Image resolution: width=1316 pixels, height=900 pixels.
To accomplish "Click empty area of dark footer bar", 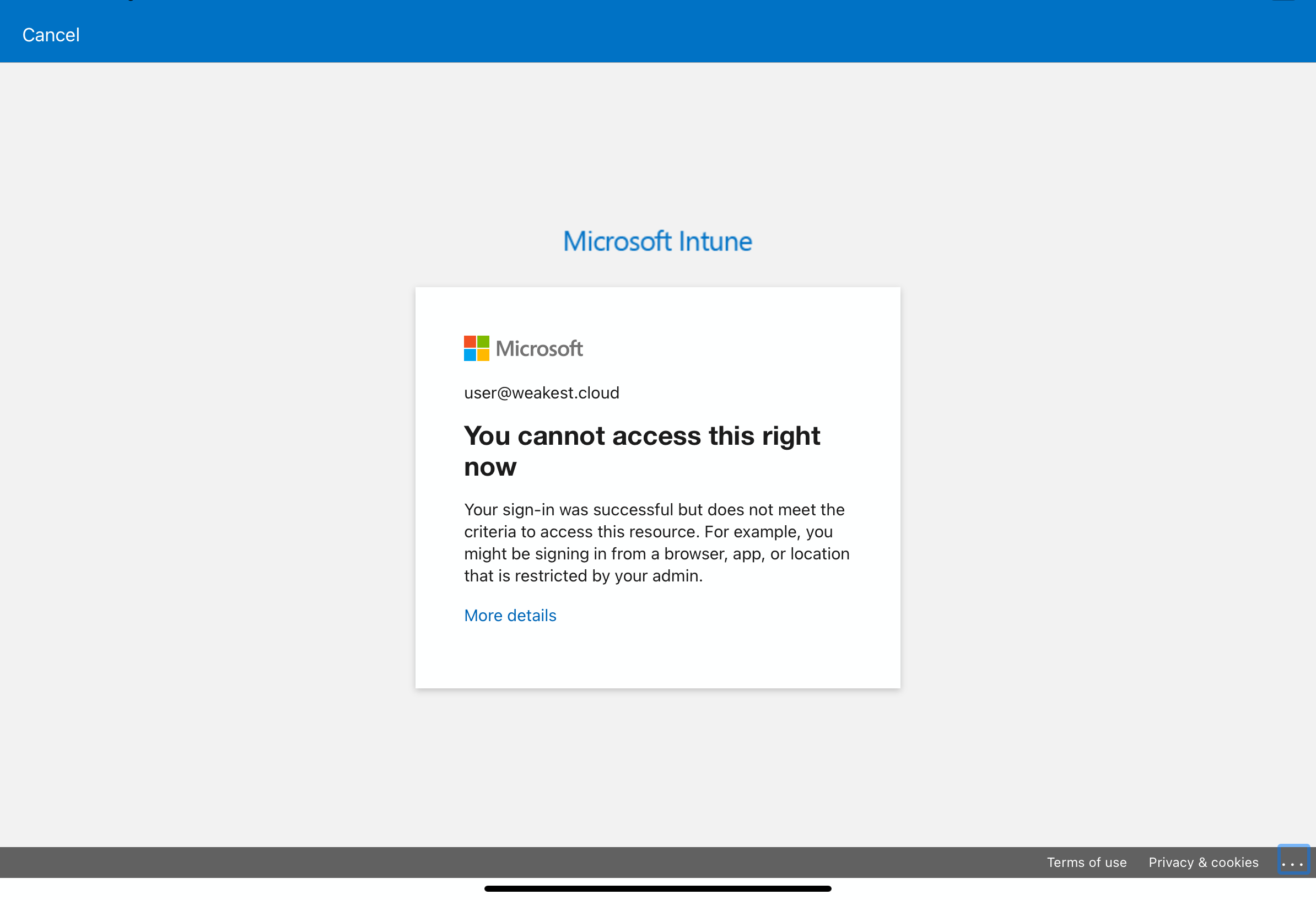I will pyautogui.click(x=510, y=863).
